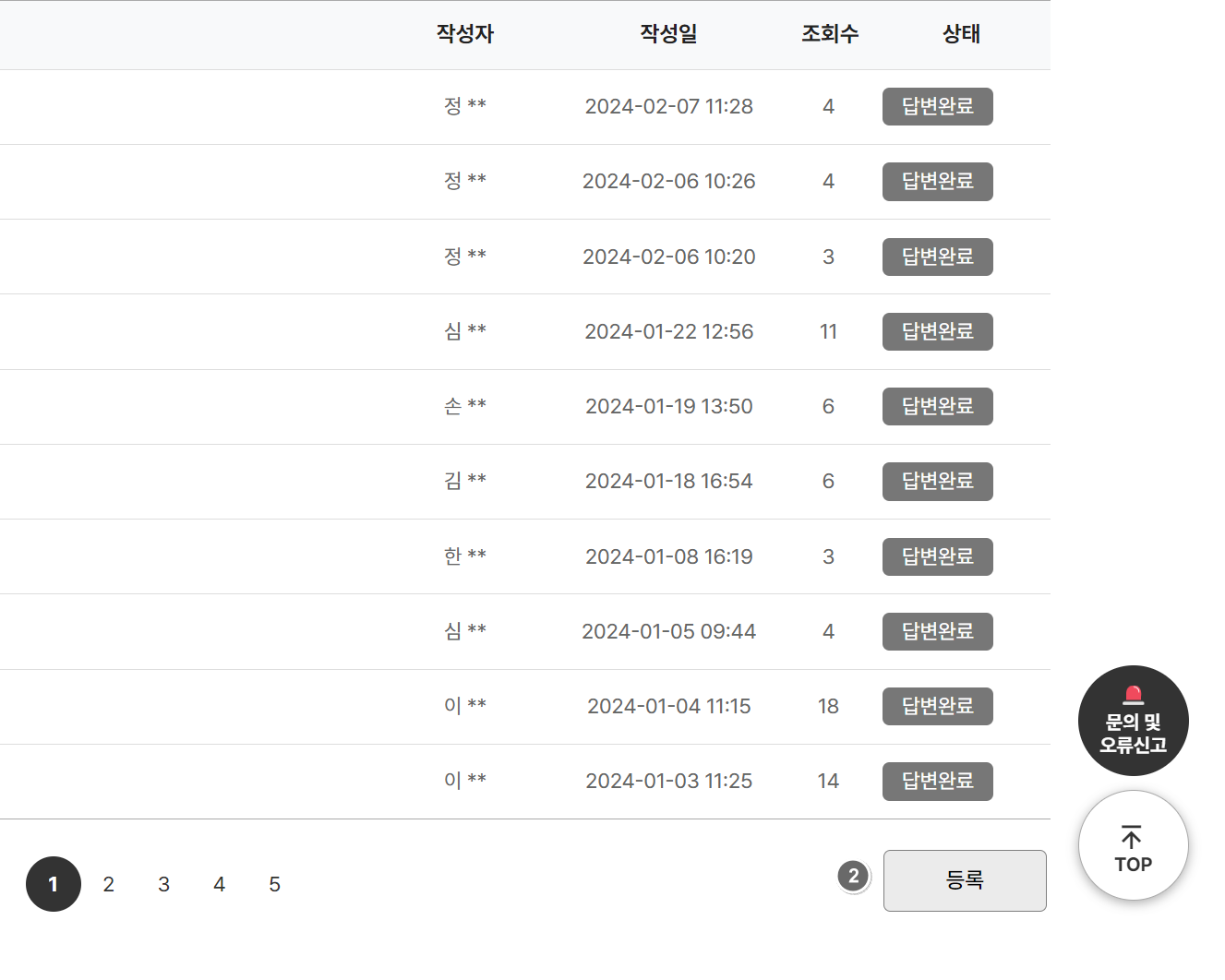View 답변완료 status of the 2024-01-03 entry

937,781
